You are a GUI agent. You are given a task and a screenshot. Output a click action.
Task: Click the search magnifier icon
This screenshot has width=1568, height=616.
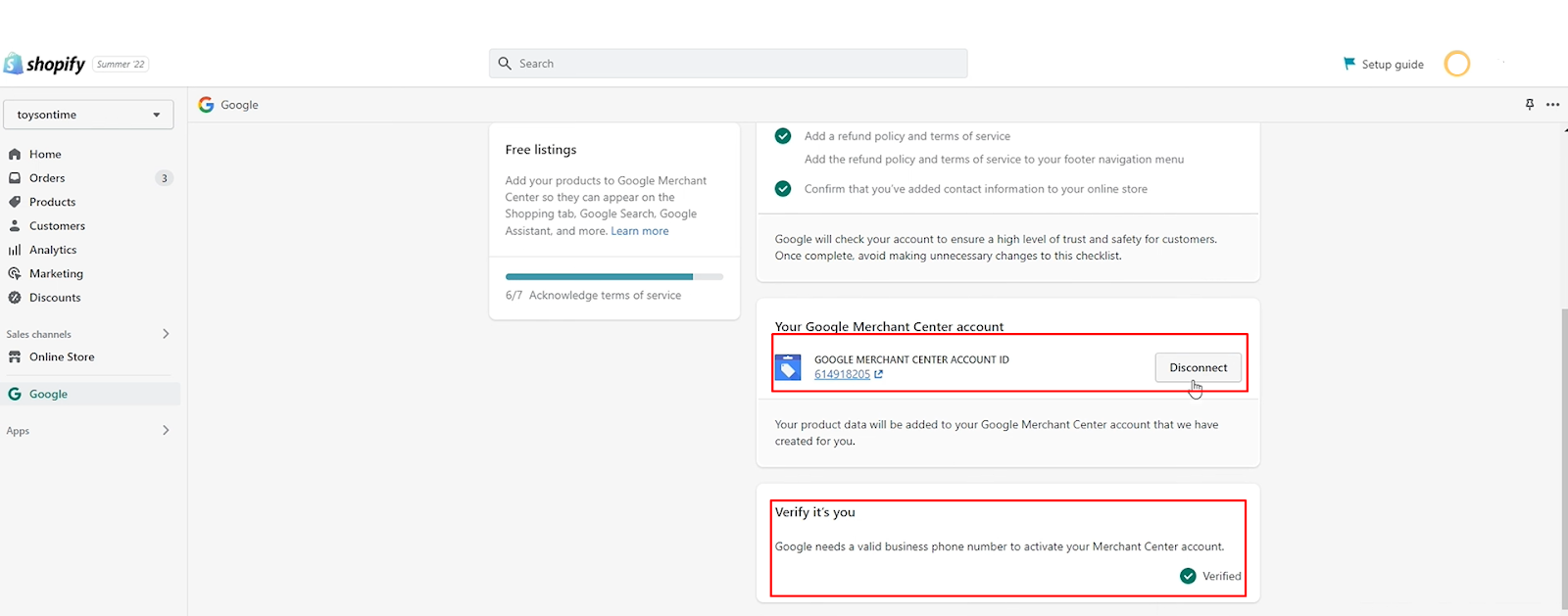tap(505, 64)
